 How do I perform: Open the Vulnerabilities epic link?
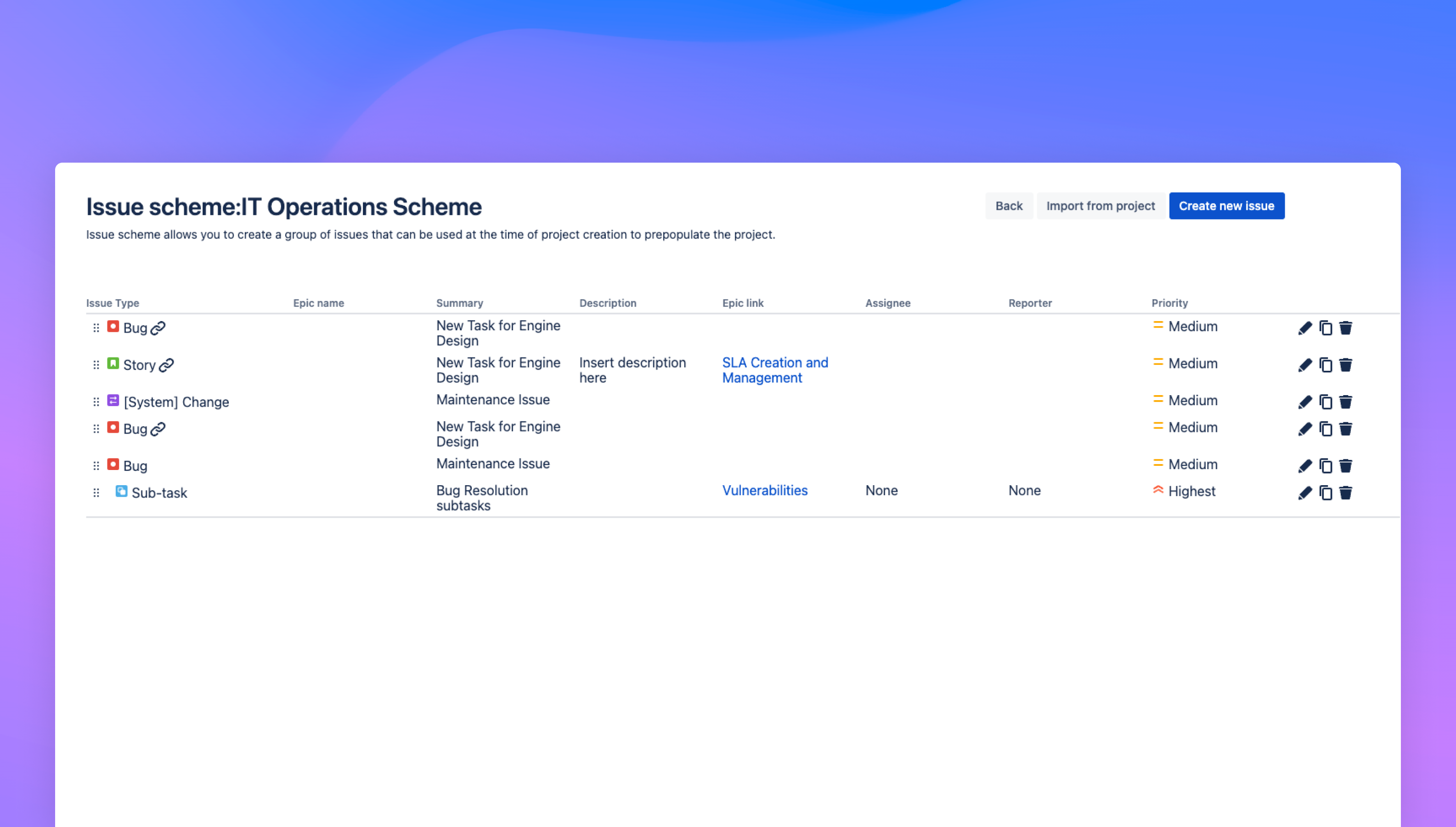(764, 490)
